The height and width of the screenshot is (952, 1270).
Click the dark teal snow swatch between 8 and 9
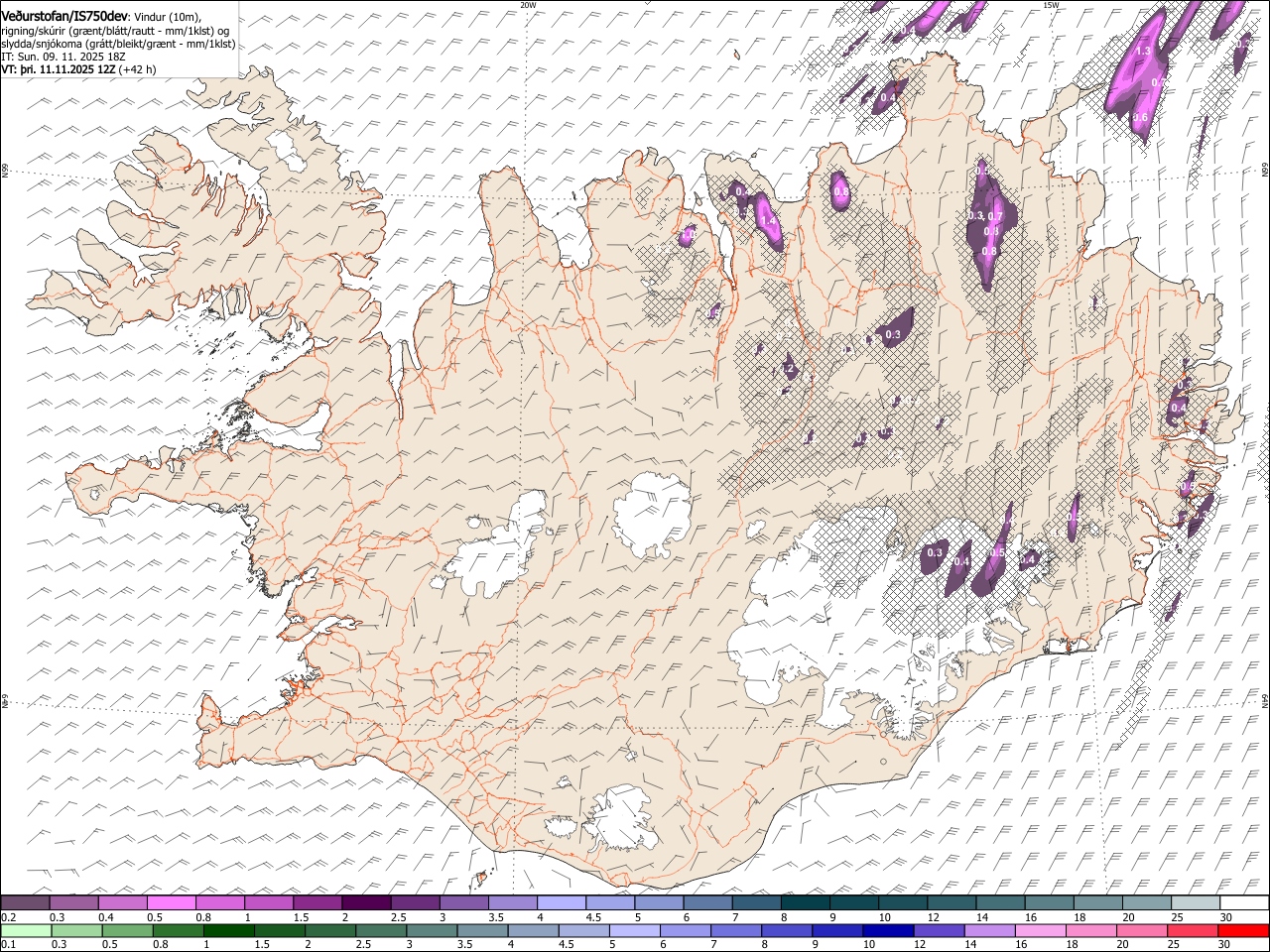(x=805, y=902)
